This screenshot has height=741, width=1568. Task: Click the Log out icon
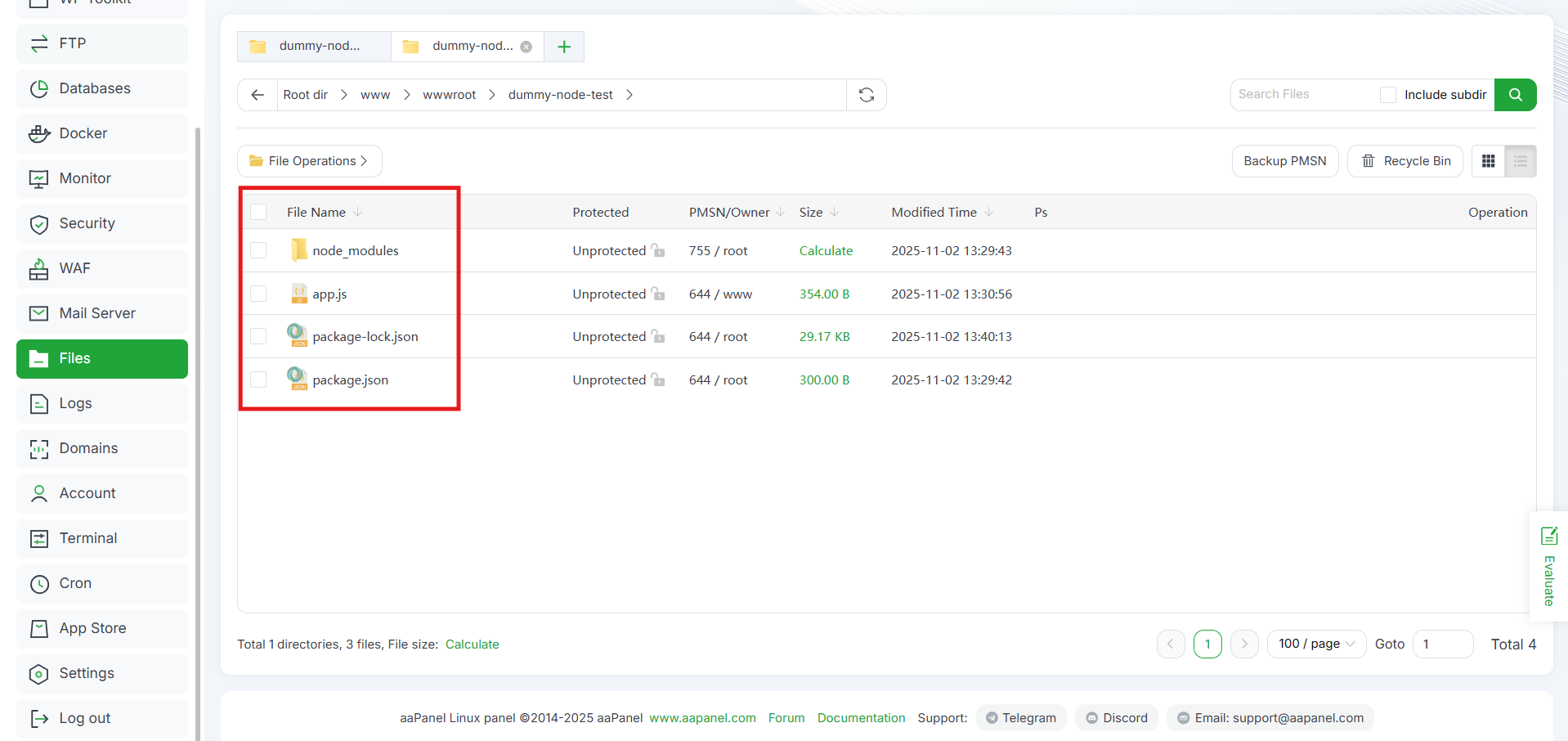point(38,718)
